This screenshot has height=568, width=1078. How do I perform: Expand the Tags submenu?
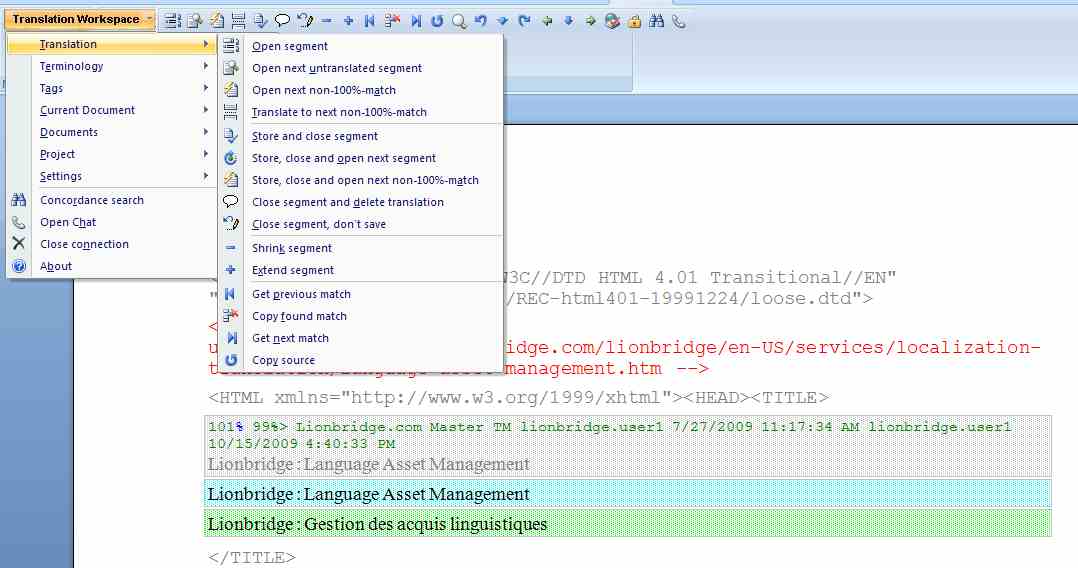point(111,88)
